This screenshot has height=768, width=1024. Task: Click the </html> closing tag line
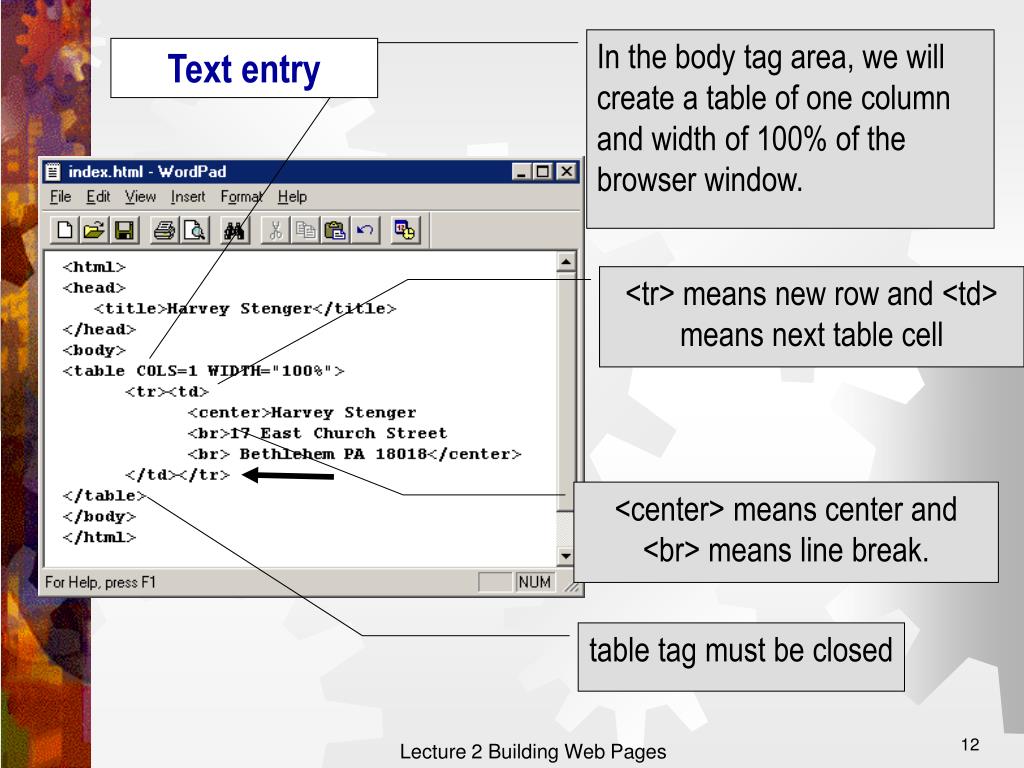click(99, 538)
